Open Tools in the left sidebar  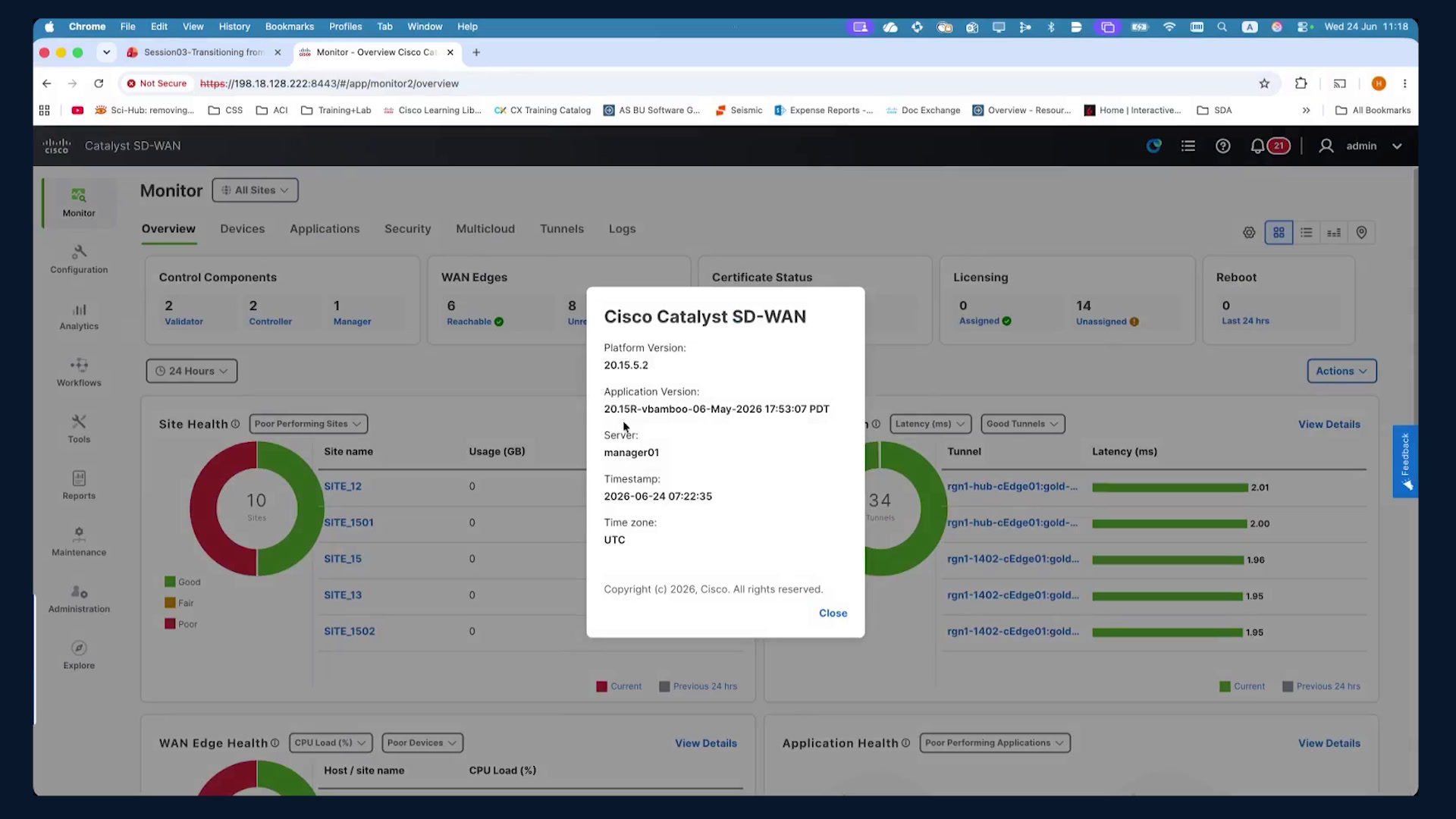pyautogui.click(x=79, y=429)
